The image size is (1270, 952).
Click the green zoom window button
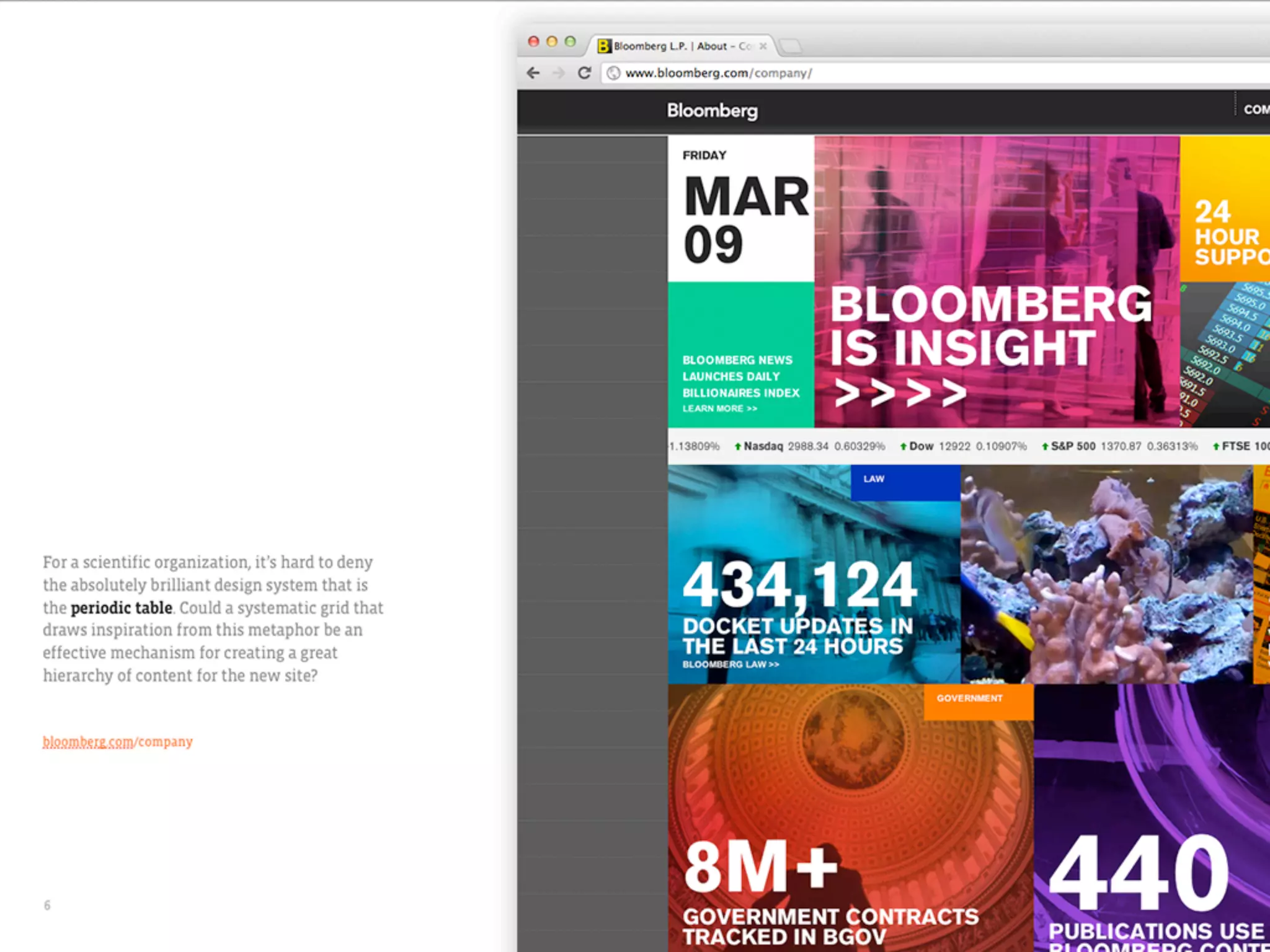570,42
